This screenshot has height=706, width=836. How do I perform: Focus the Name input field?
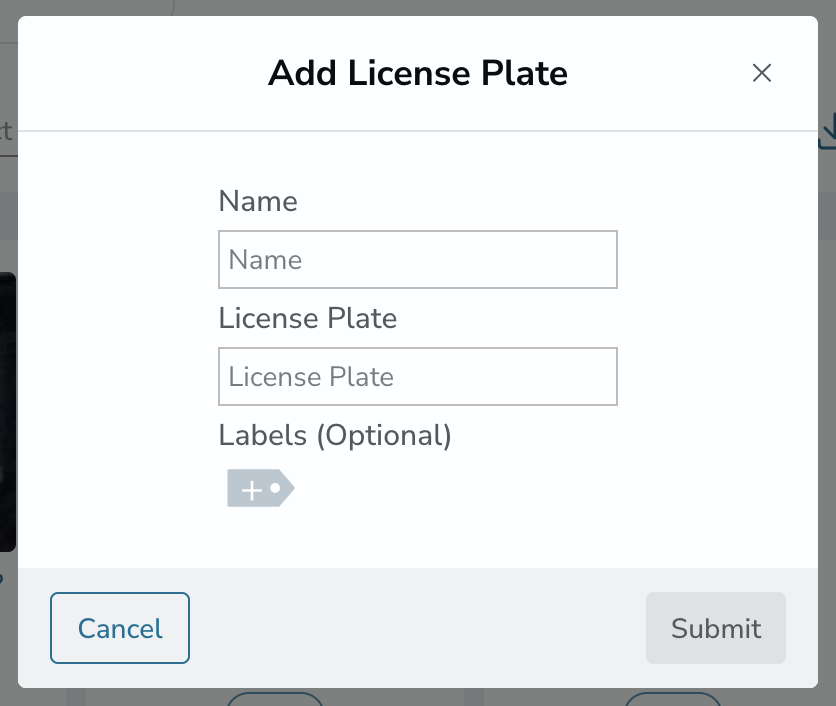pos(417,260)
